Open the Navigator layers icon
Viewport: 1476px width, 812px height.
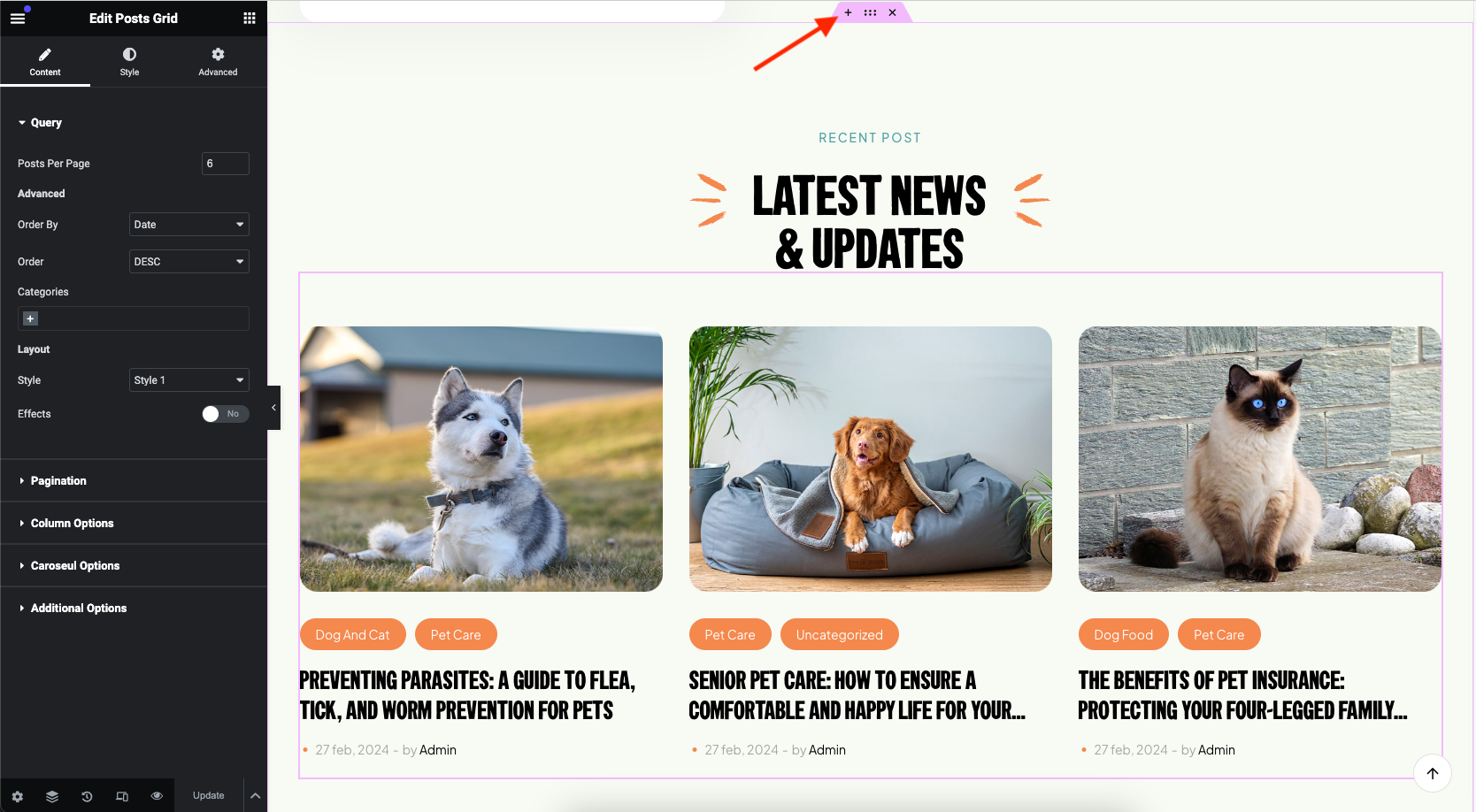pos(52,796)
